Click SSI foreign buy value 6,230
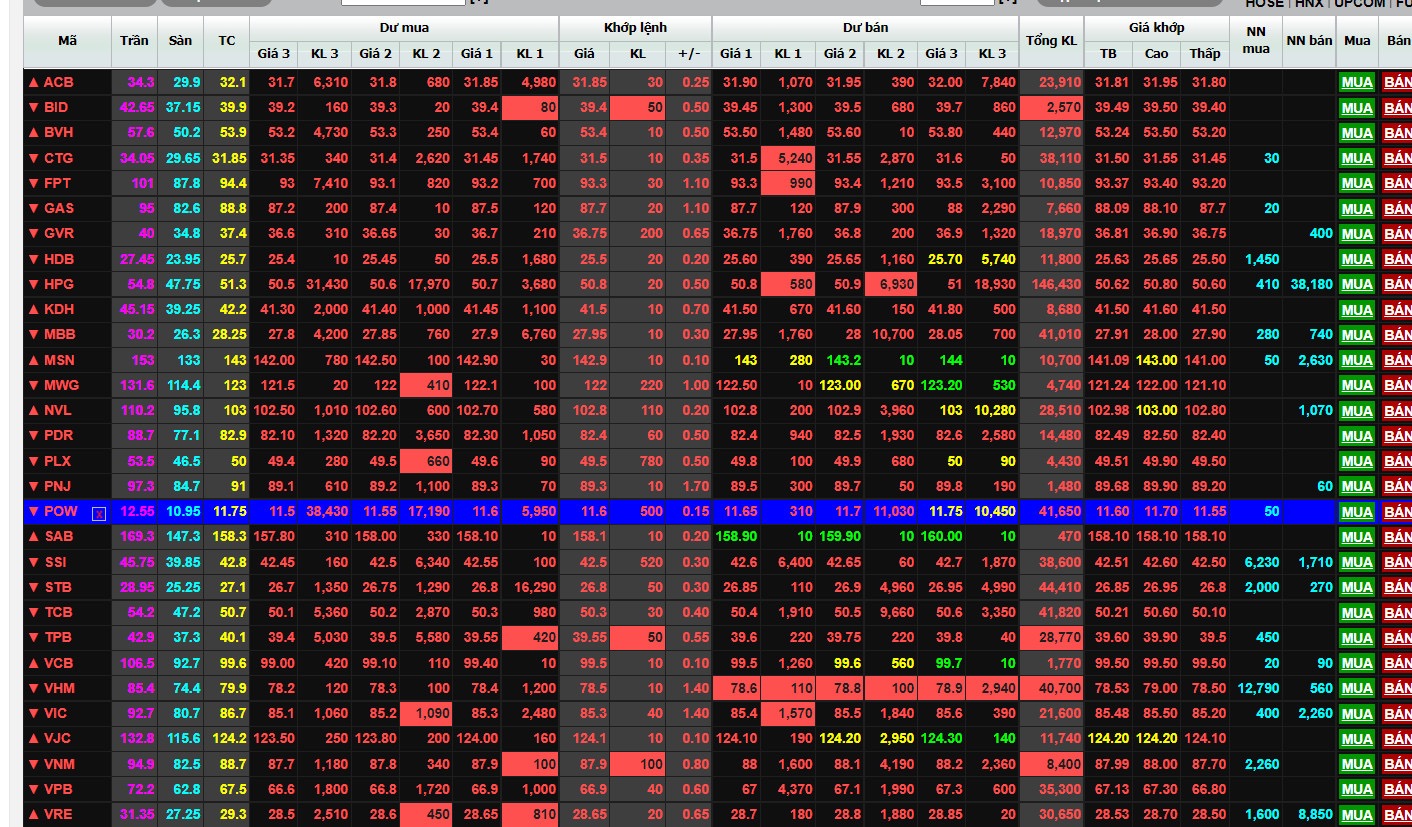 point(1262,562)
